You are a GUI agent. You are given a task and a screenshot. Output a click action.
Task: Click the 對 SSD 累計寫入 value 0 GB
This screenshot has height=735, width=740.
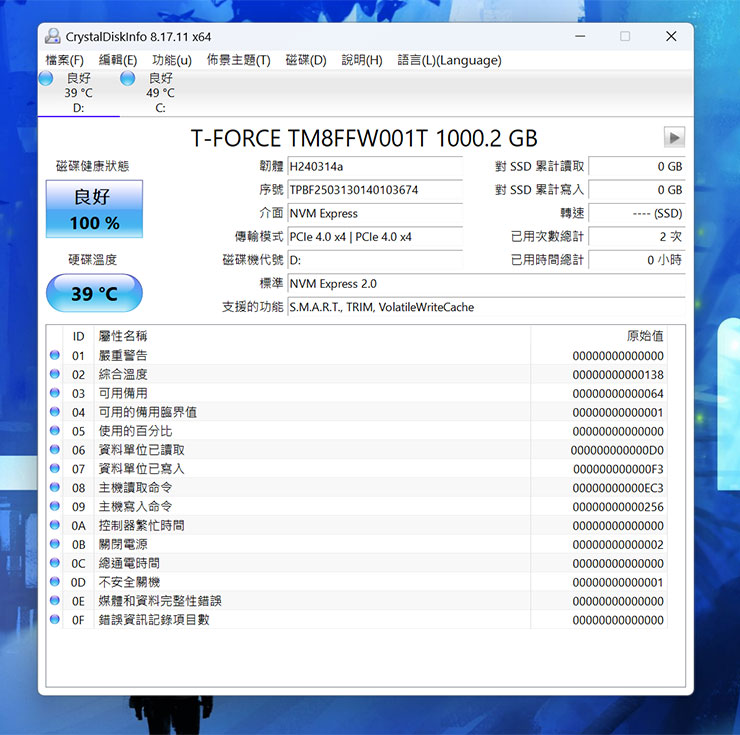click(637, 190)
